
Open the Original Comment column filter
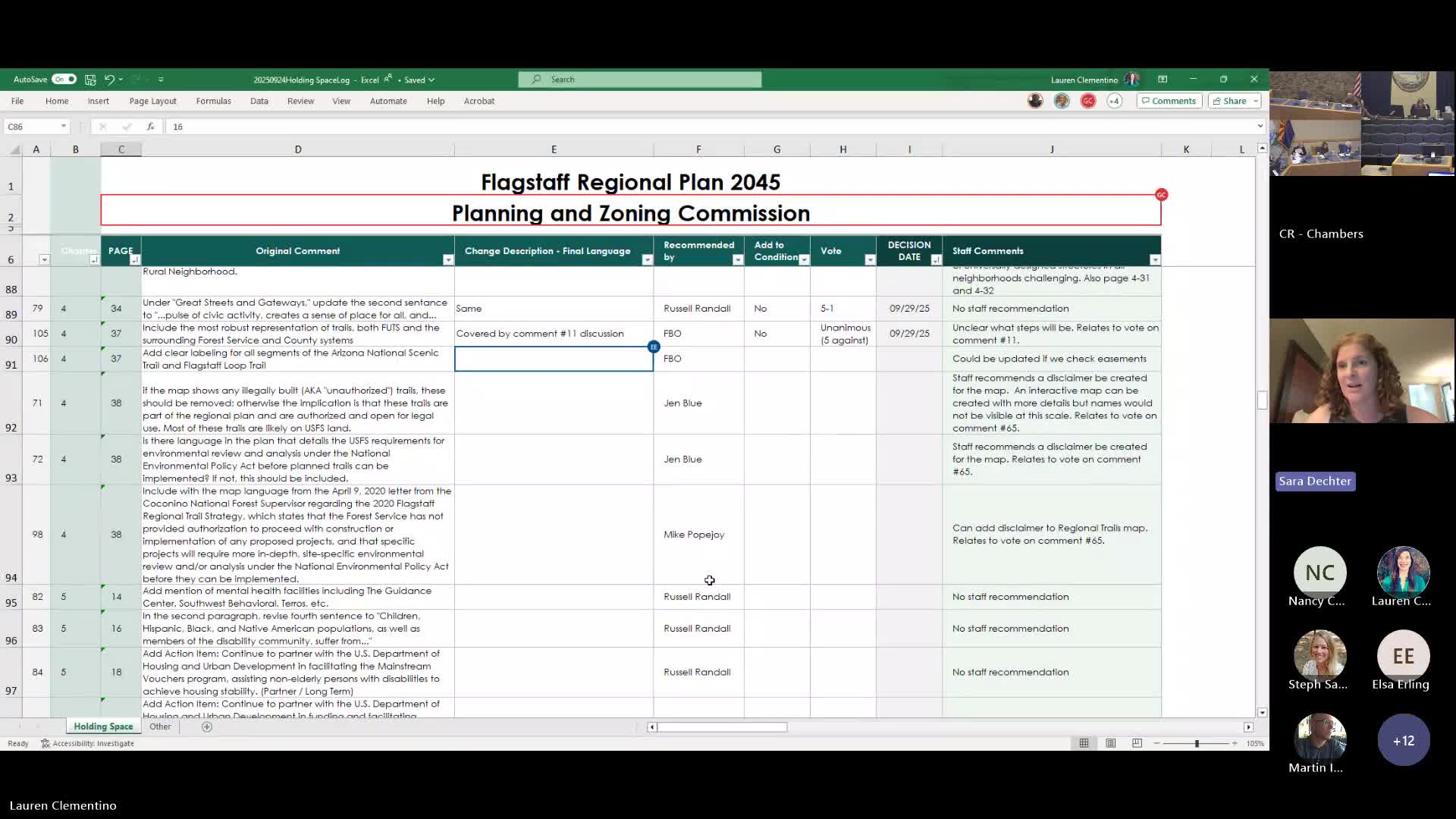[448, 260]
